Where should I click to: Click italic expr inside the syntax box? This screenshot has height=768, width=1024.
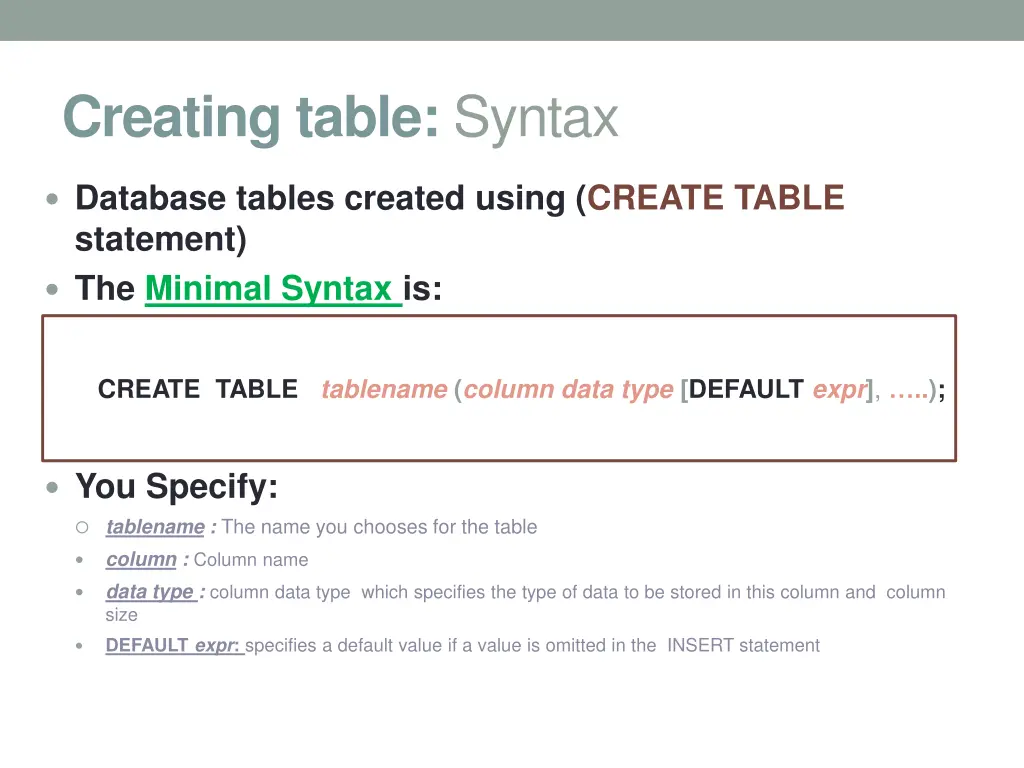pos(838,390)
